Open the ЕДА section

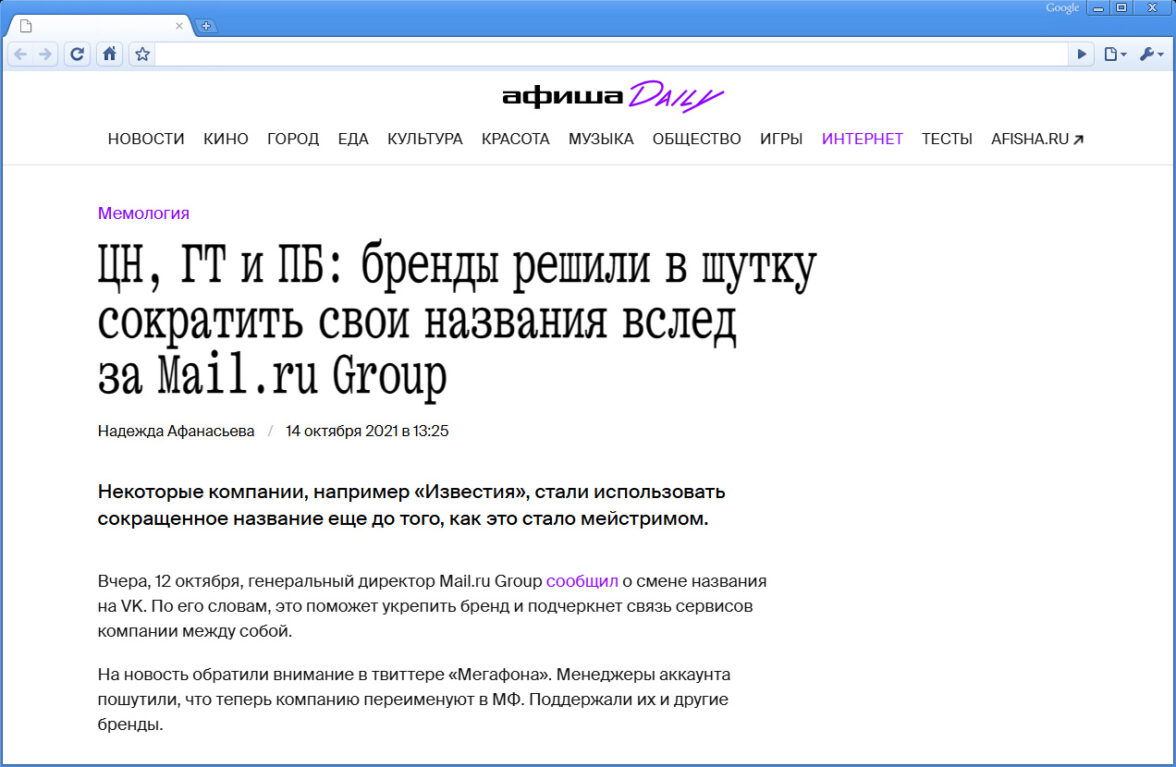click(x=353, y=139)
